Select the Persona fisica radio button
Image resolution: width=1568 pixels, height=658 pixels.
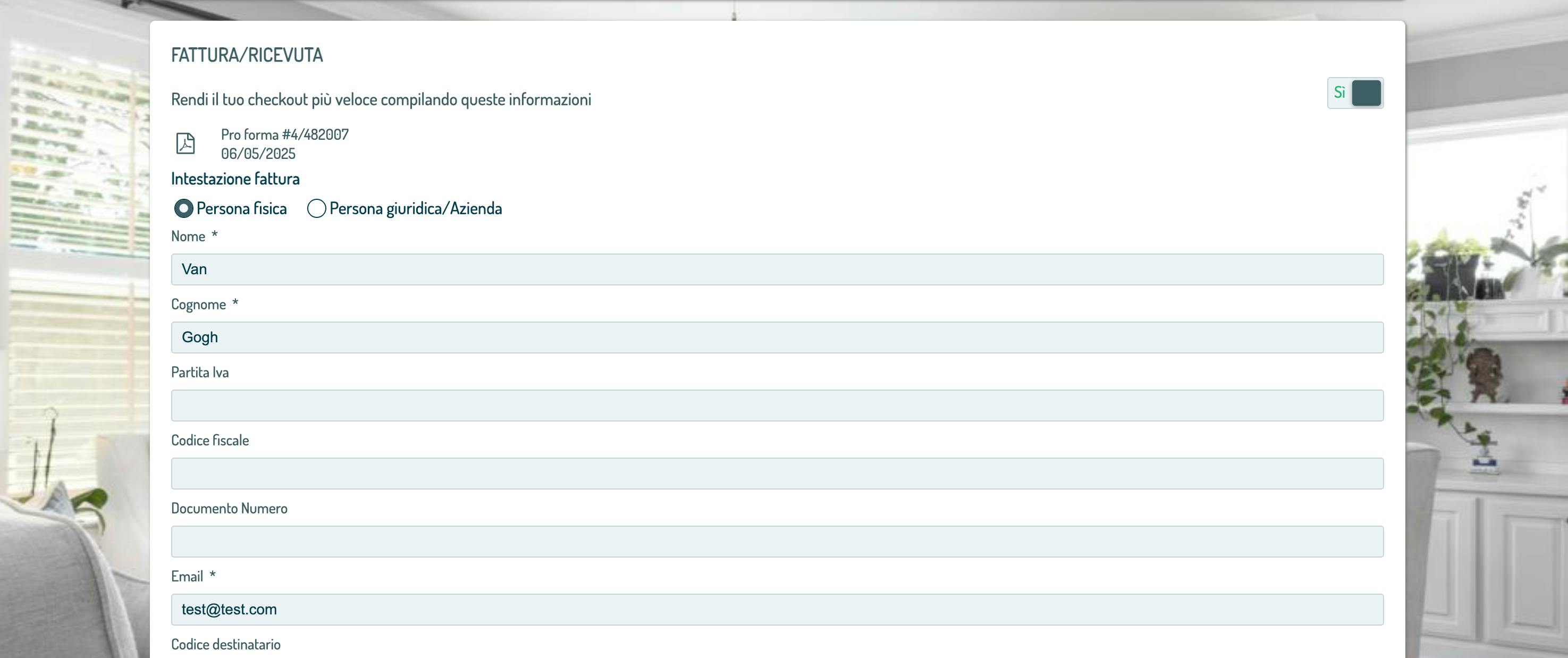pos(183,209)
